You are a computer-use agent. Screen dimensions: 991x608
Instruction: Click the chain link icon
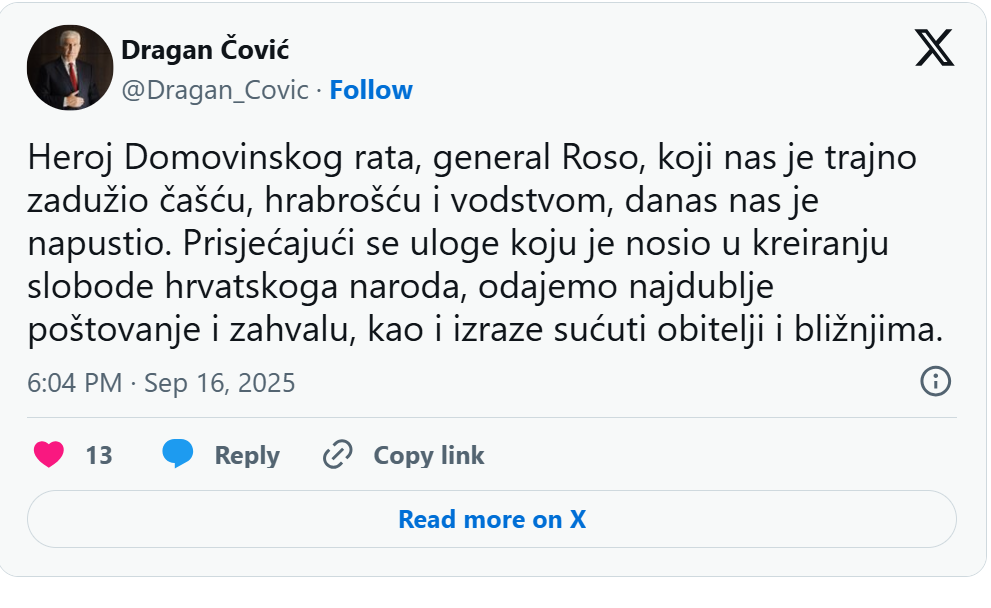(x=338, y=455)
